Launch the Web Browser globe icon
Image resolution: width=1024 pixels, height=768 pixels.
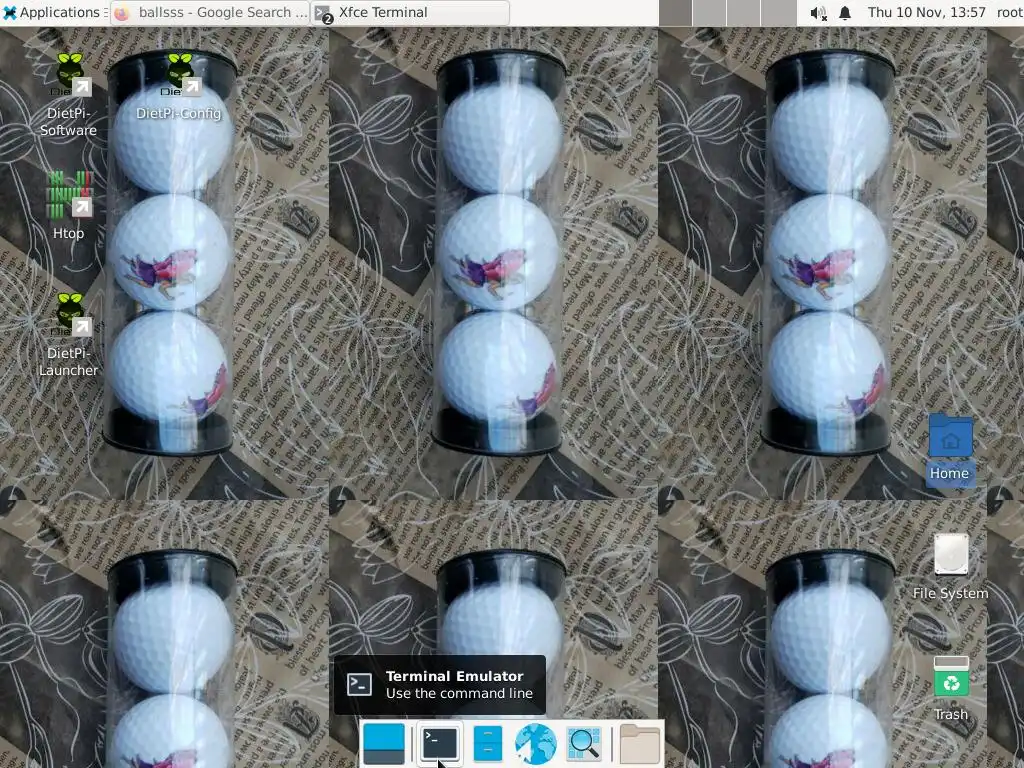(536, 744)
